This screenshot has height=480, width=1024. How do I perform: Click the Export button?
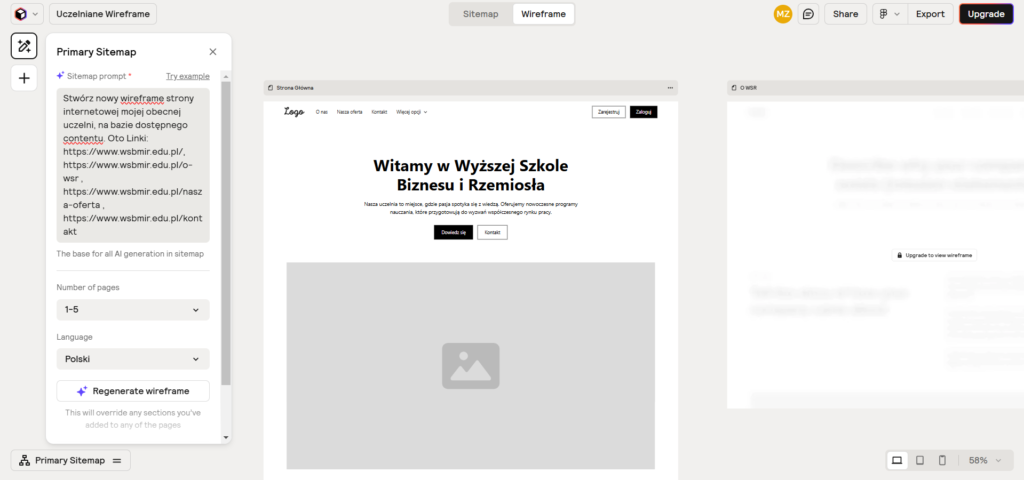(930, 14)
